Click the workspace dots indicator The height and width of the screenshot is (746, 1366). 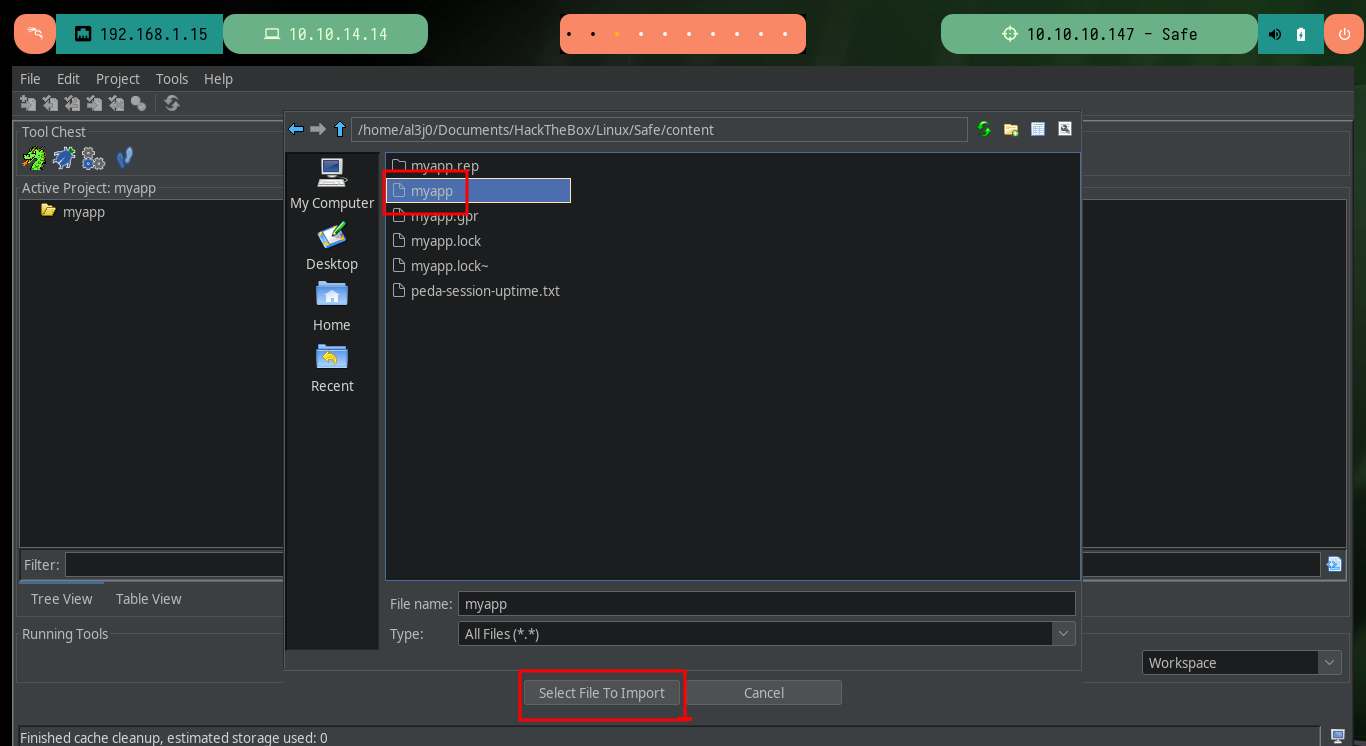(682, 34)
